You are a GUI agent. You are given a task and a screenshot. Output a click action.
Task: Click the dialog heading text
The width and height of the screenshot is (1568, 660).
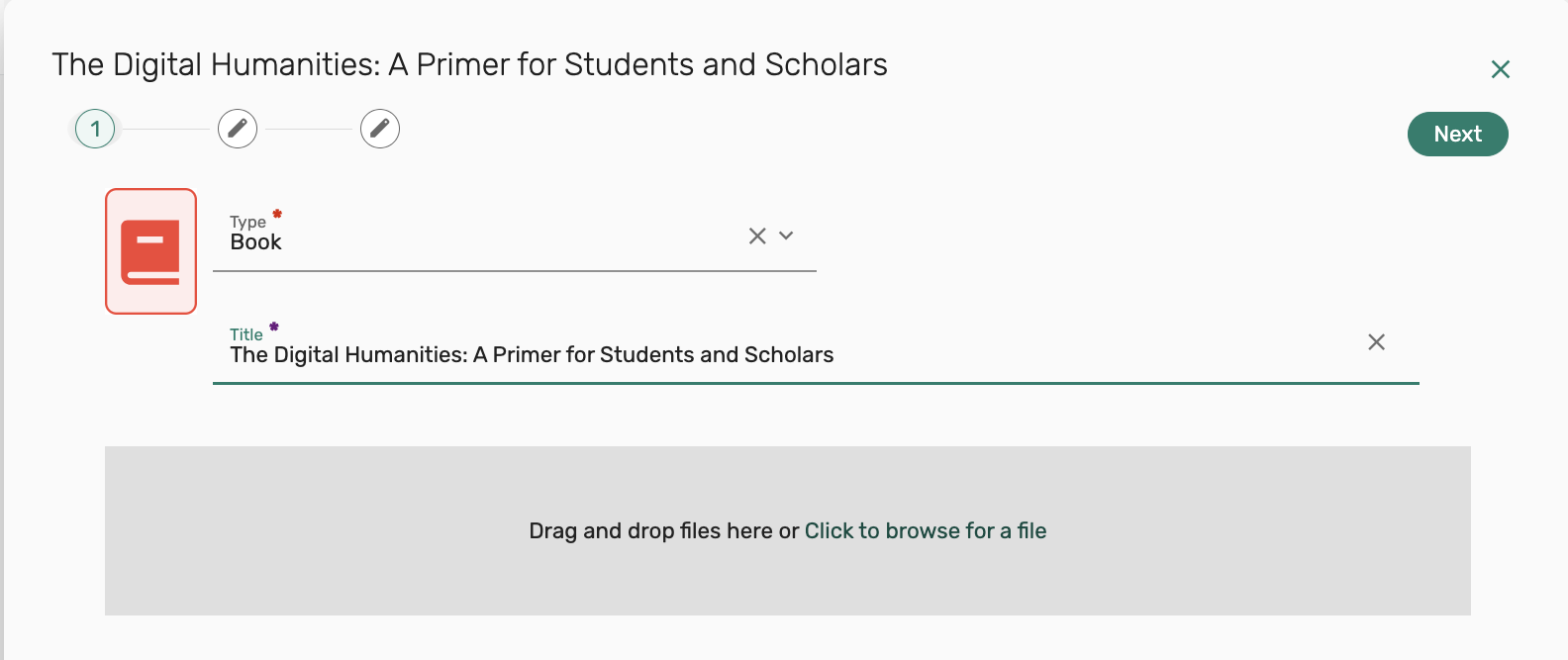pos(469,65)
